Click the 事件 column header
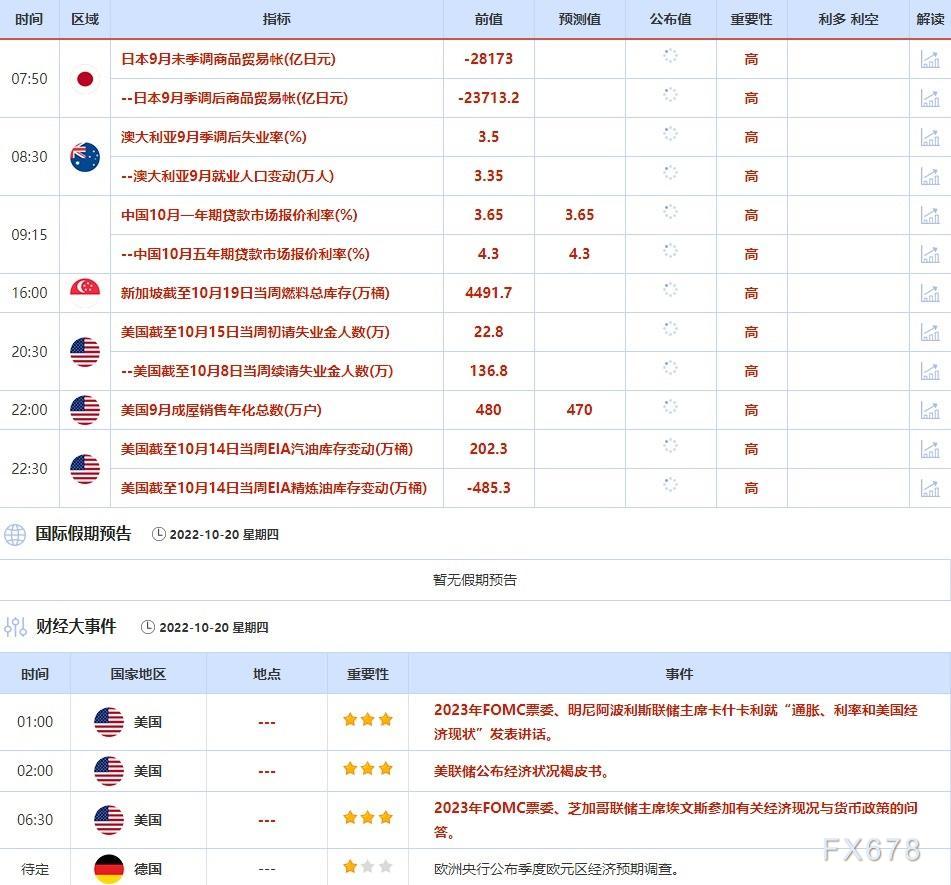The width and height of the screenshot is (951, 885). [x=679, y=674]
